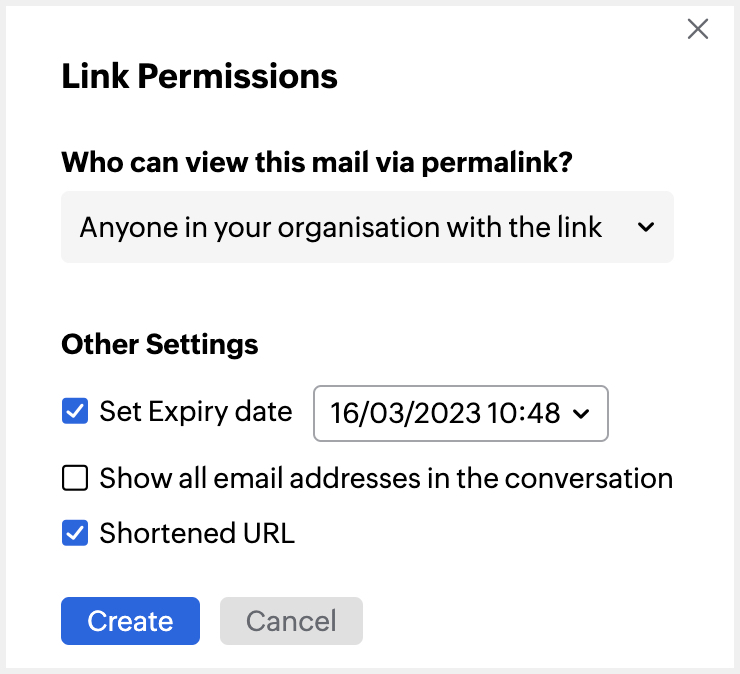Click the "Set Expiry date" label text
The width and height of the screenshot is (740, 674).
196,411
